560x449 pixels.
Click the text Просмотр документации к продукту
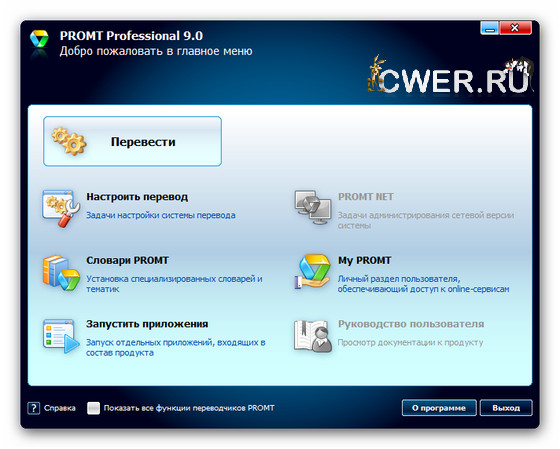pyautogui.click(x=410, y=343)
